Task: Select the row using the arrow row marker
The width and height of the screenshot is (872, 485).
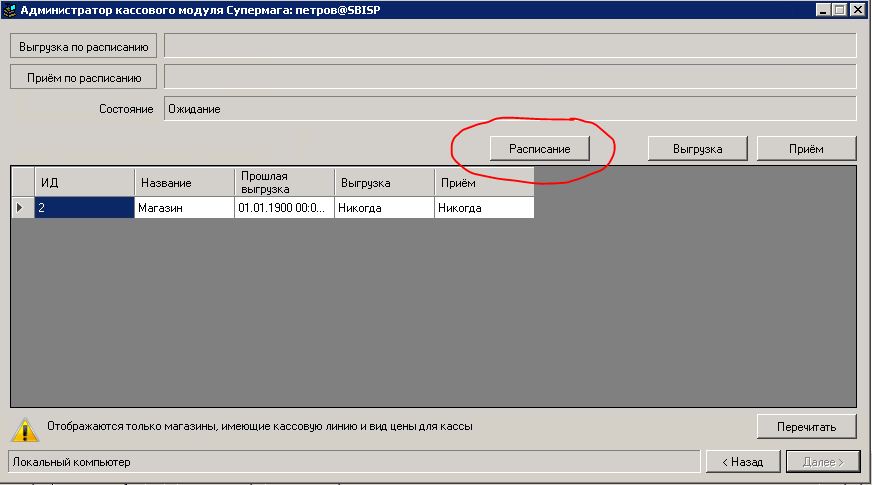Action: (22, 208)
